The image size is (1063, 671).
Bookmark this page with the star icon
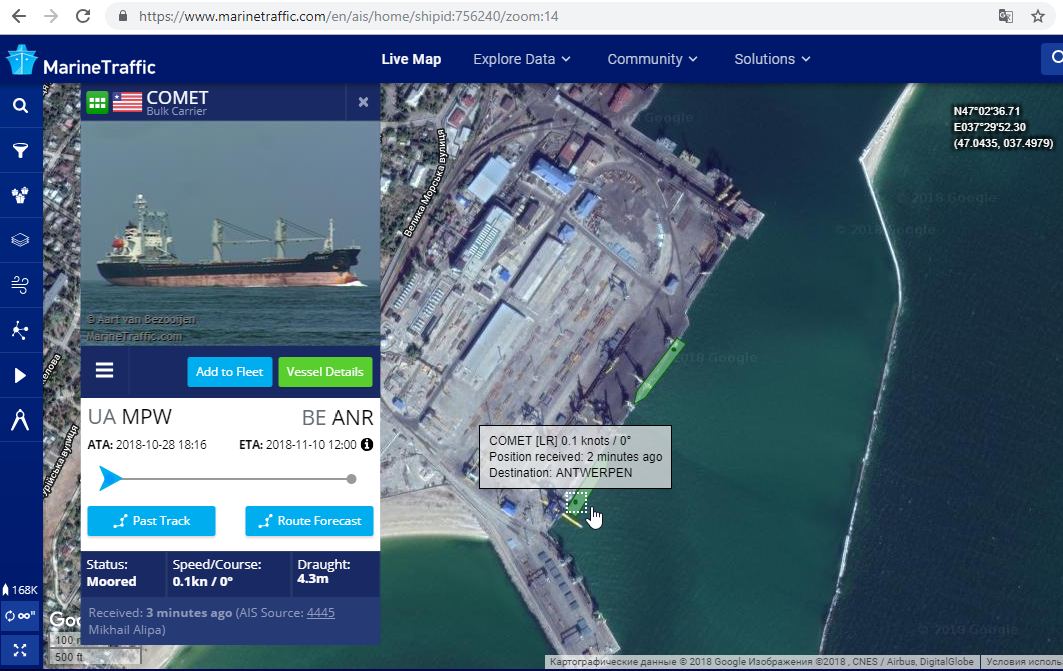coord(1038,16)
